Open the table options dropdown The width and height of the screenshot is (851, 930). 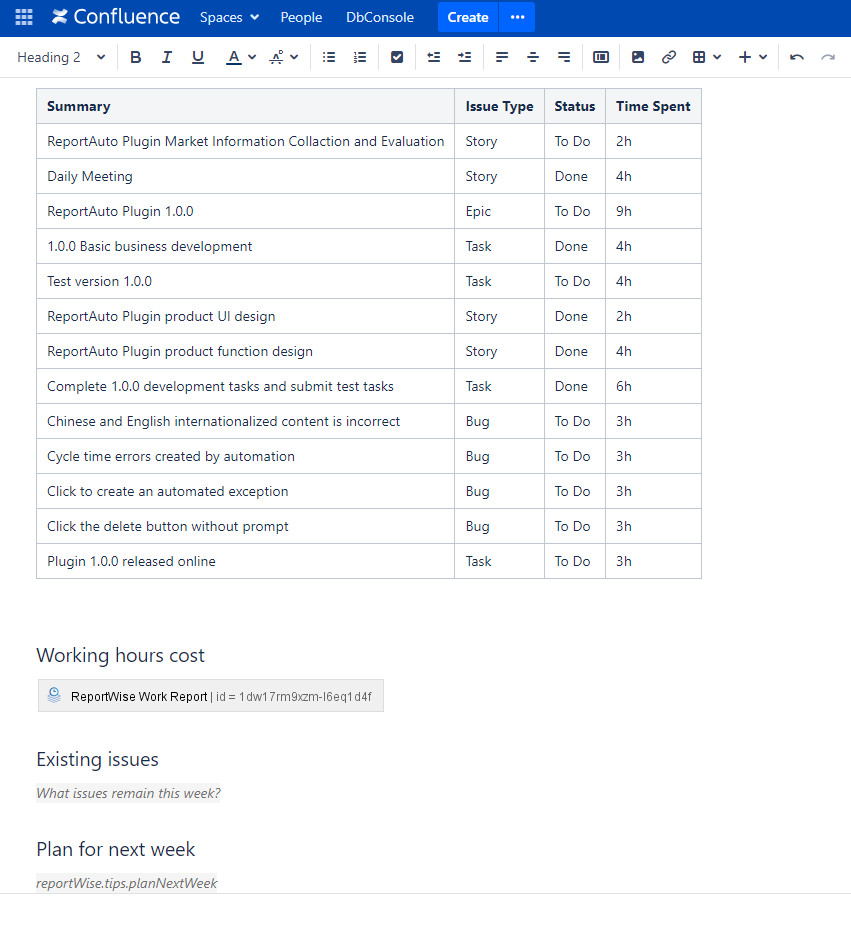pos(707,57)
